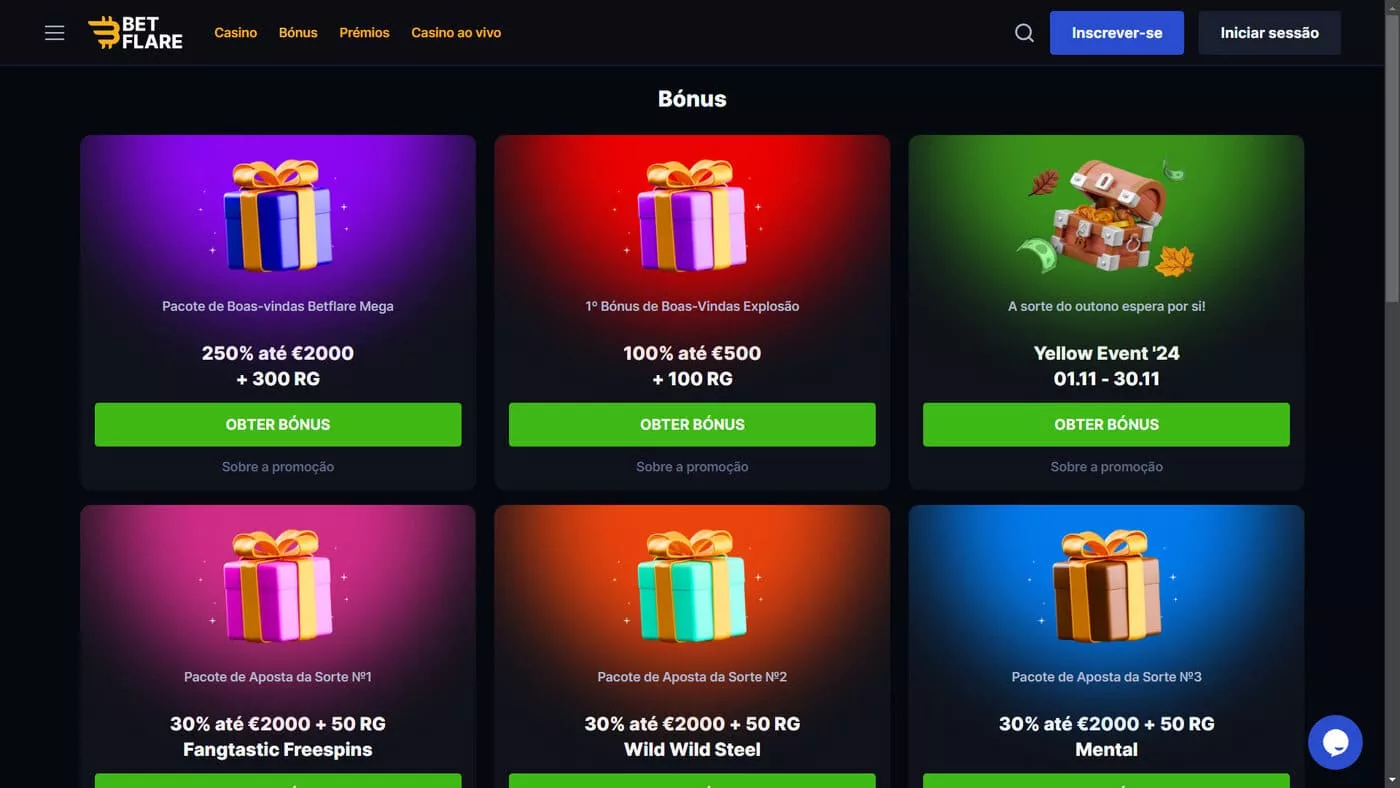Viewport: 1400px width, 788px height.
Task: Click the BetFlare logo
Action: [135, 33]
